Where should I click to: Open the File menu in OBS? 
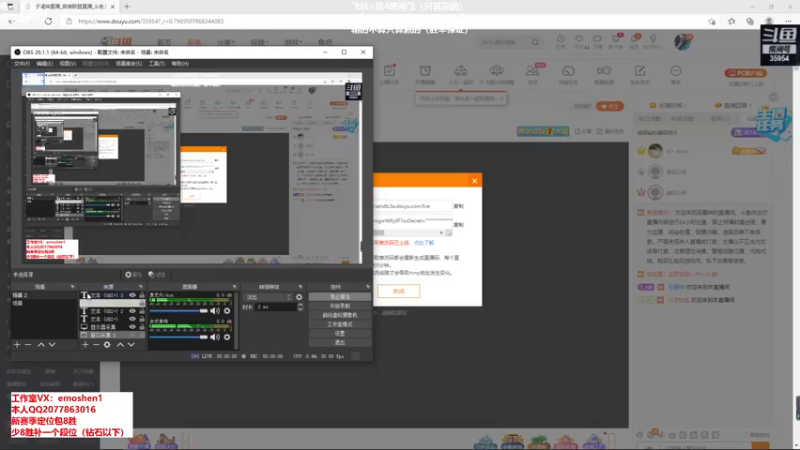tap(22, 64)
